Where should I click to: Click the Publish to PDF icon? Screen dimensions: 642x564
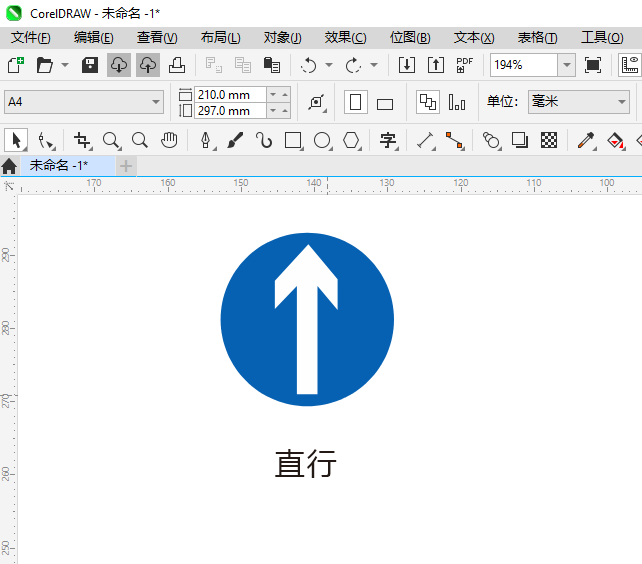pos(465,65)
